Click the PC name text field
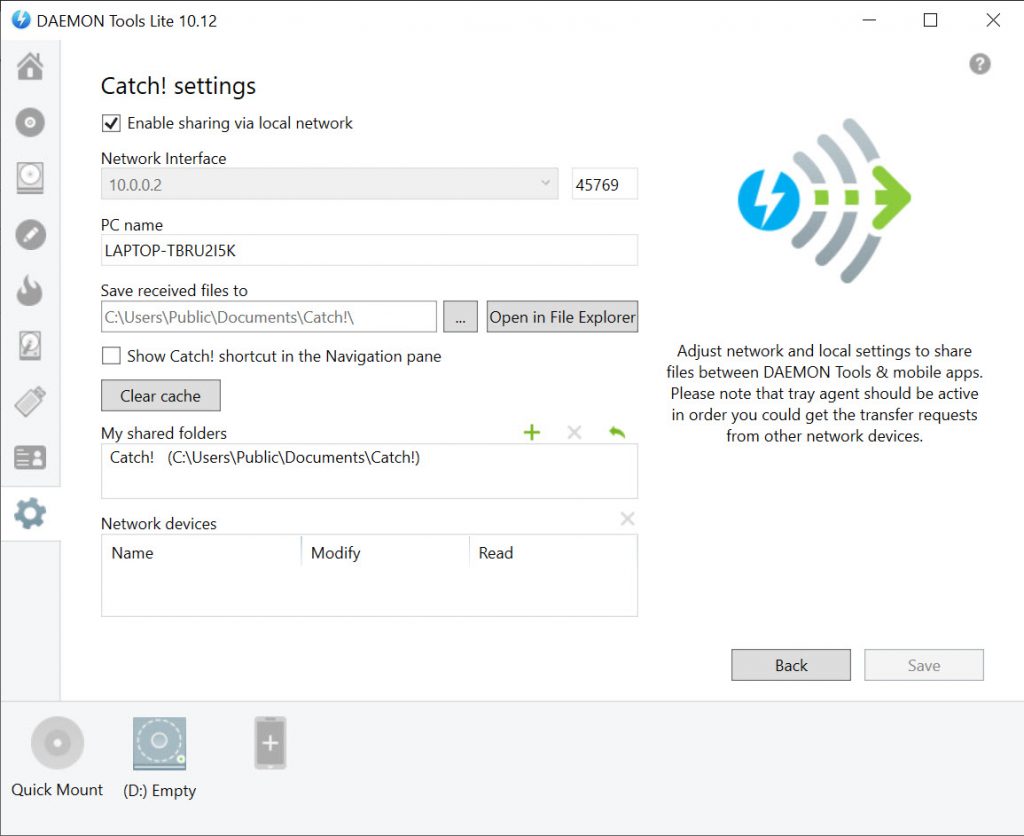 tap(369, 251)
